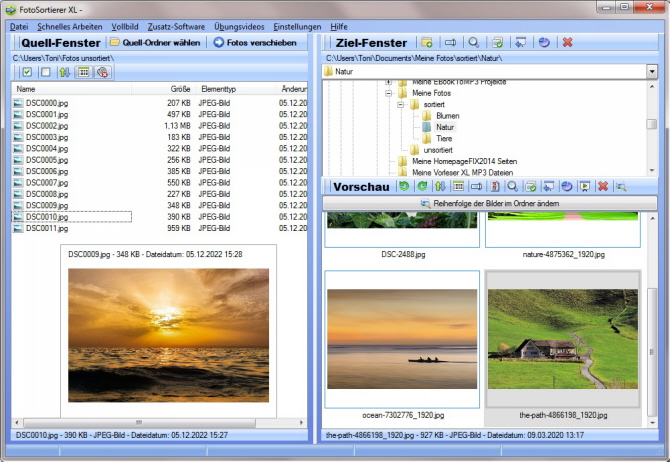
Task: Open the Vollbild menu
Action: coord(125,26)
